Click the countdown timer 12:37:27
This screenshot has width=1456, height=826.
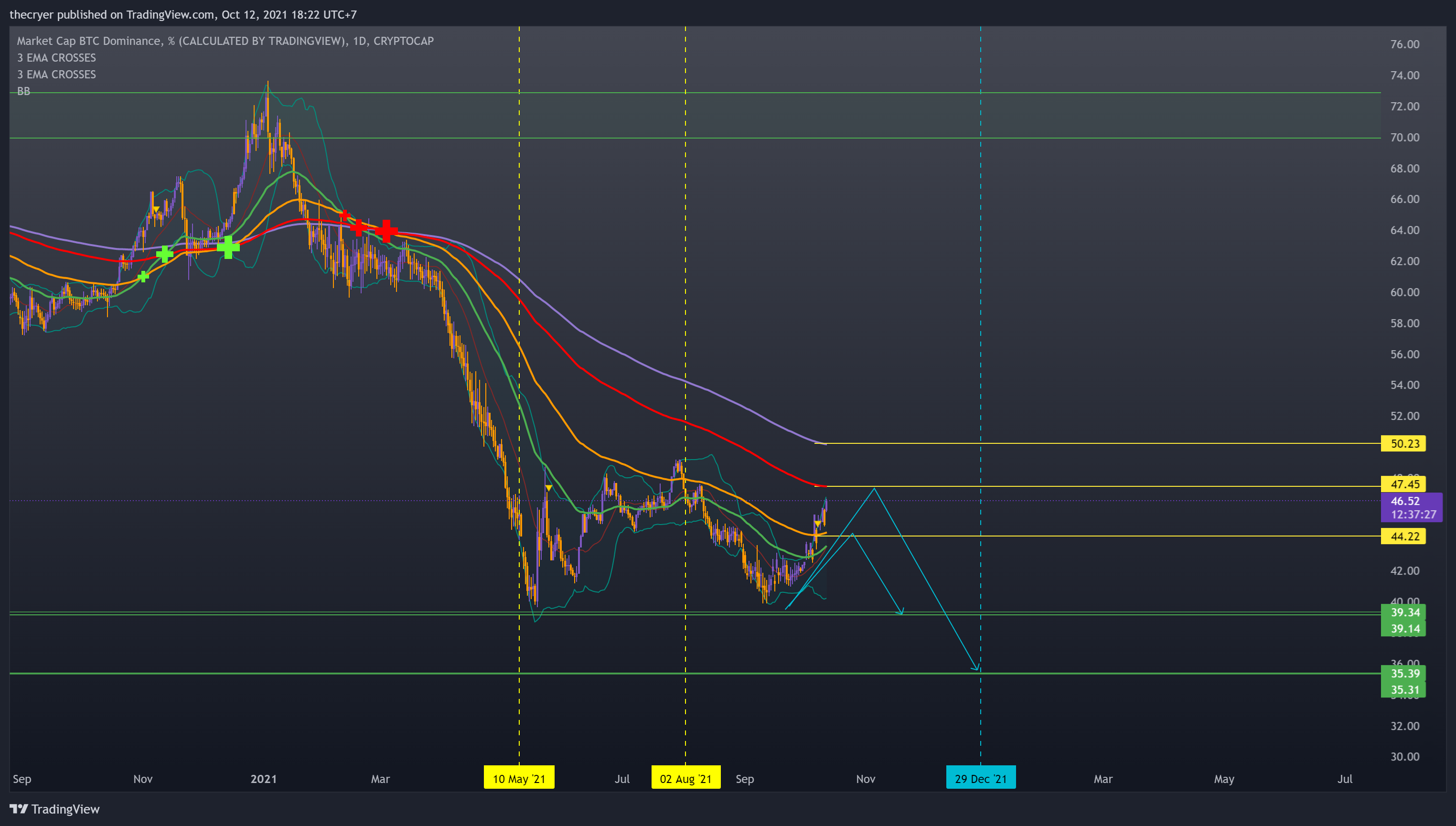1413,515
